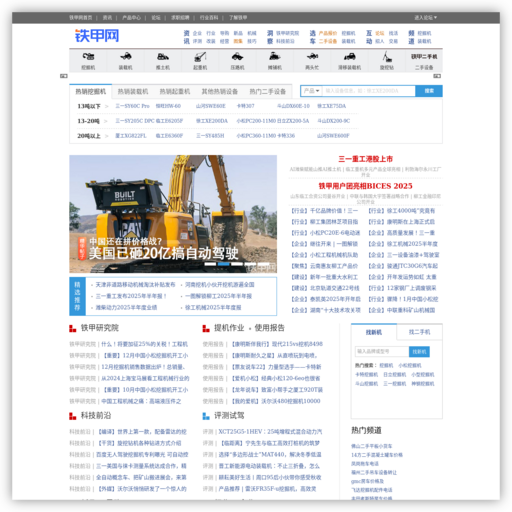Click the red icon beside 铁甲研究院 heading
Viewport: 512px width, 512px height.
(73, 329)
